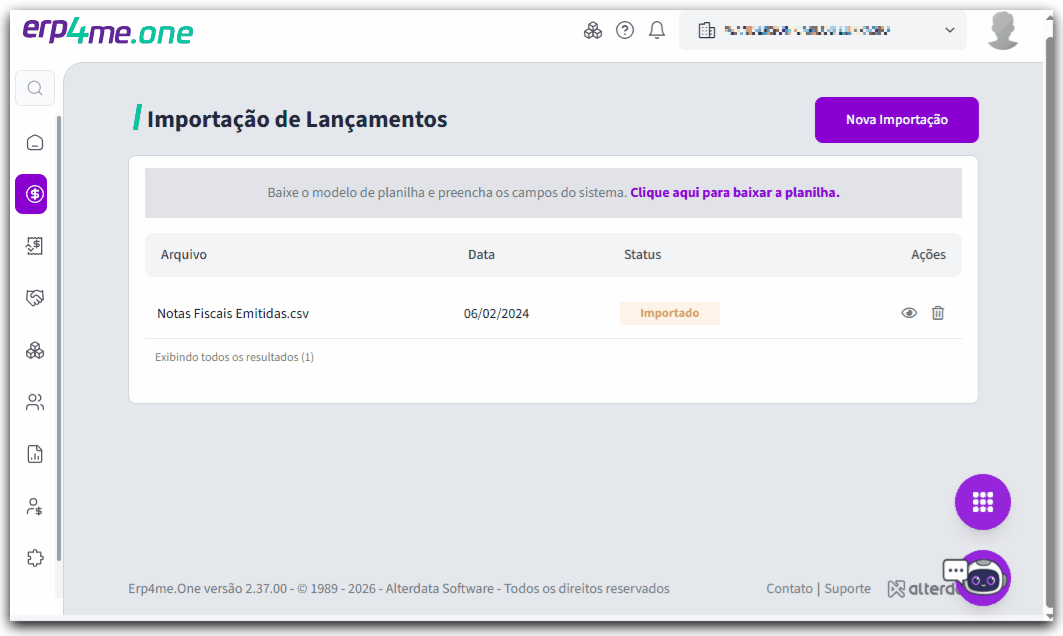The width and height of the screenshot is (1063, 636).
Task: Click the Data column header
Action: point(481,254)
